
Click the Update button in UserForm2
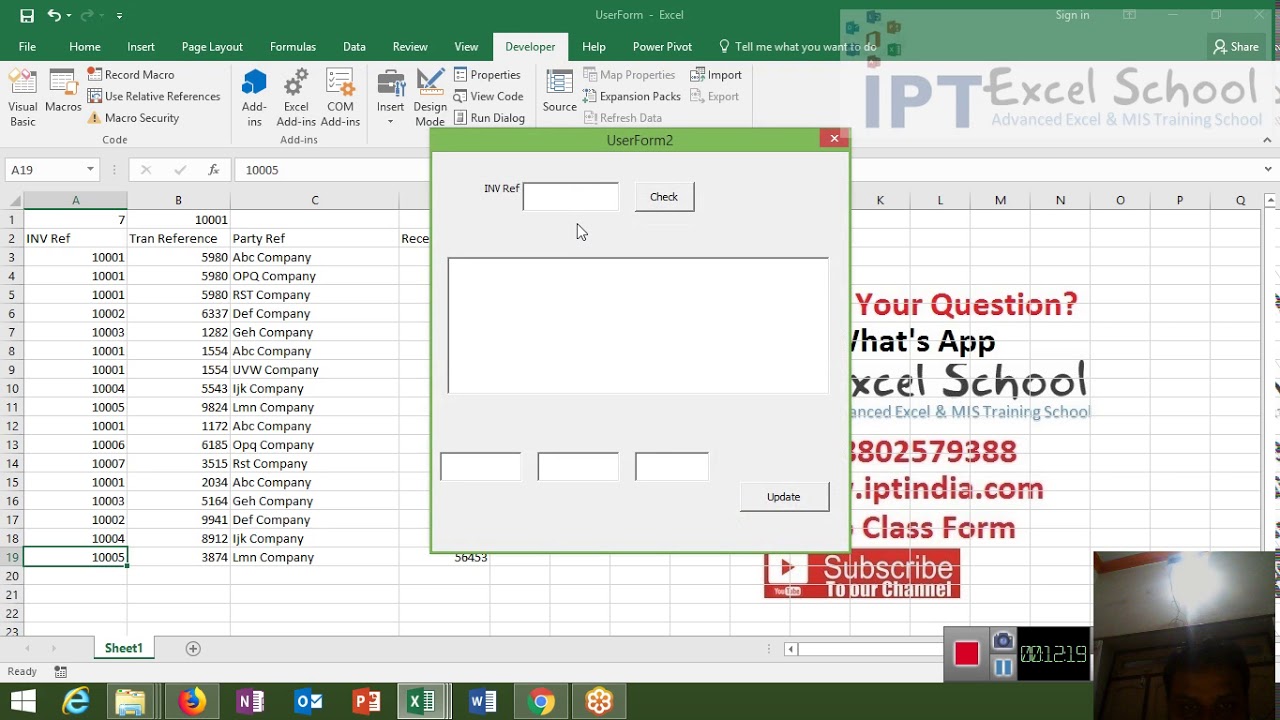pyautogui.click(x=784, y=497)
